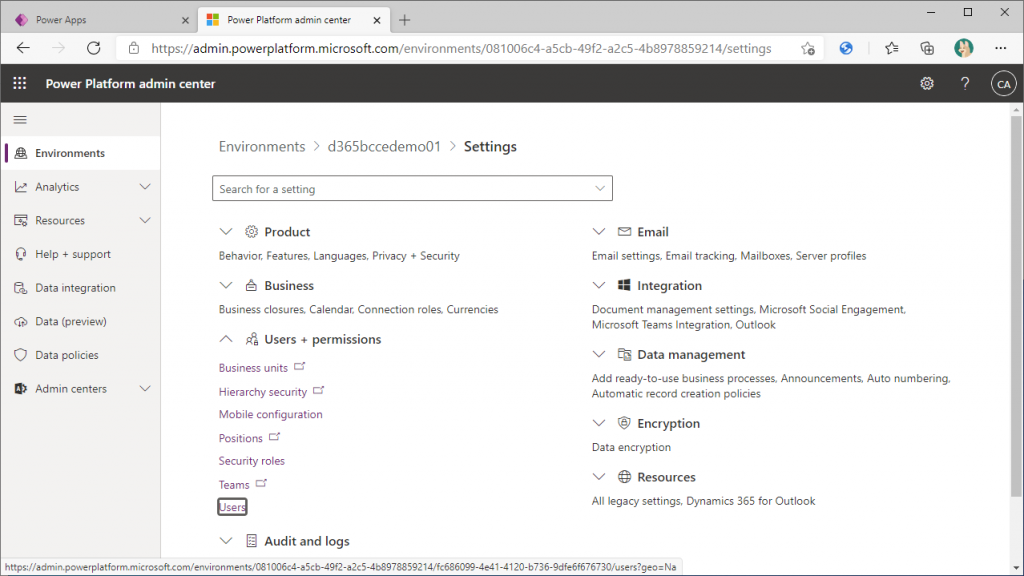Expand the Analytics navigation group

[x=145, y=187]
